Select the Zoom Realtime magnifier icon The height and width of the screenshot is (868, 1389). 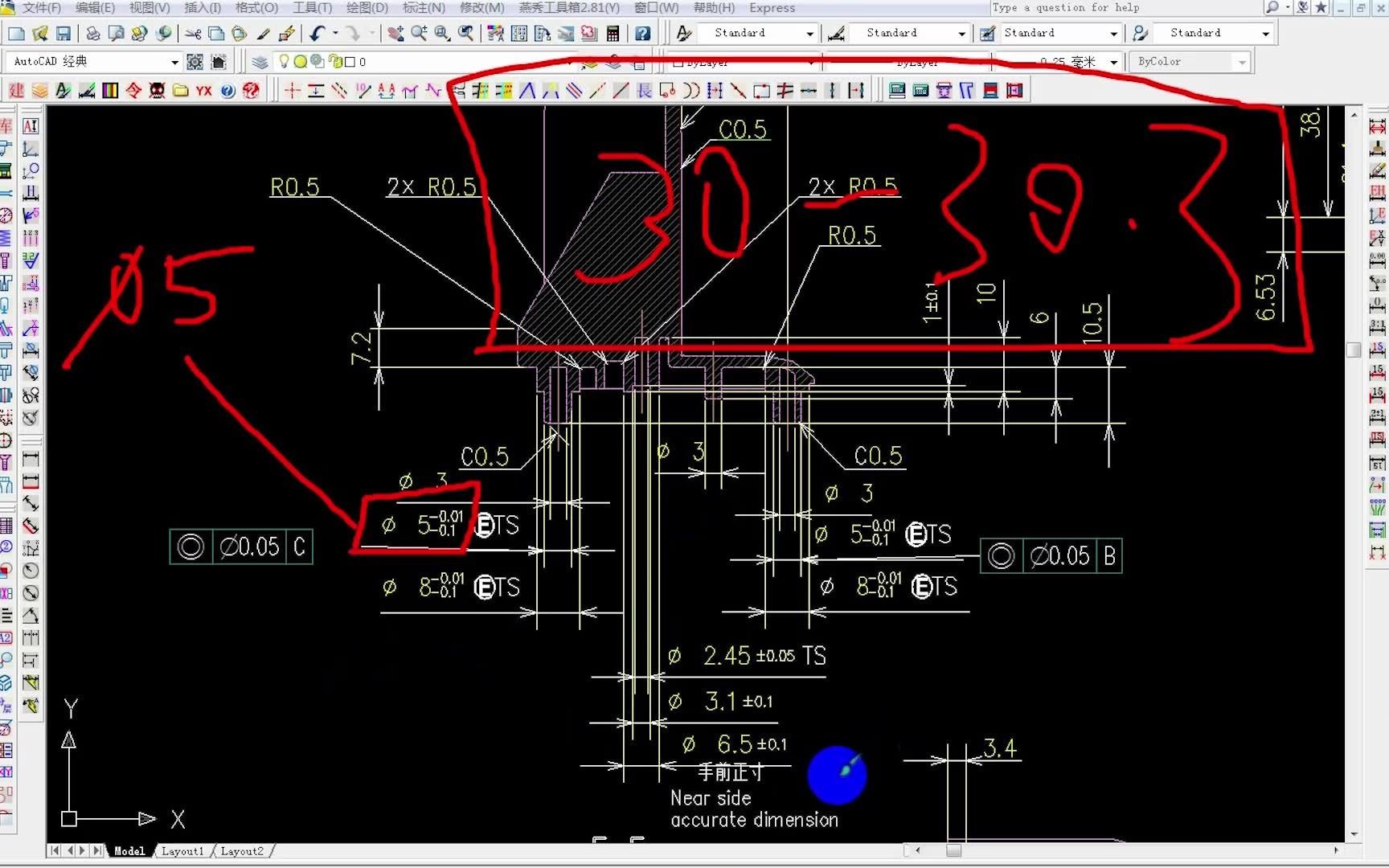pyautogui.click(x=419, y=33)
